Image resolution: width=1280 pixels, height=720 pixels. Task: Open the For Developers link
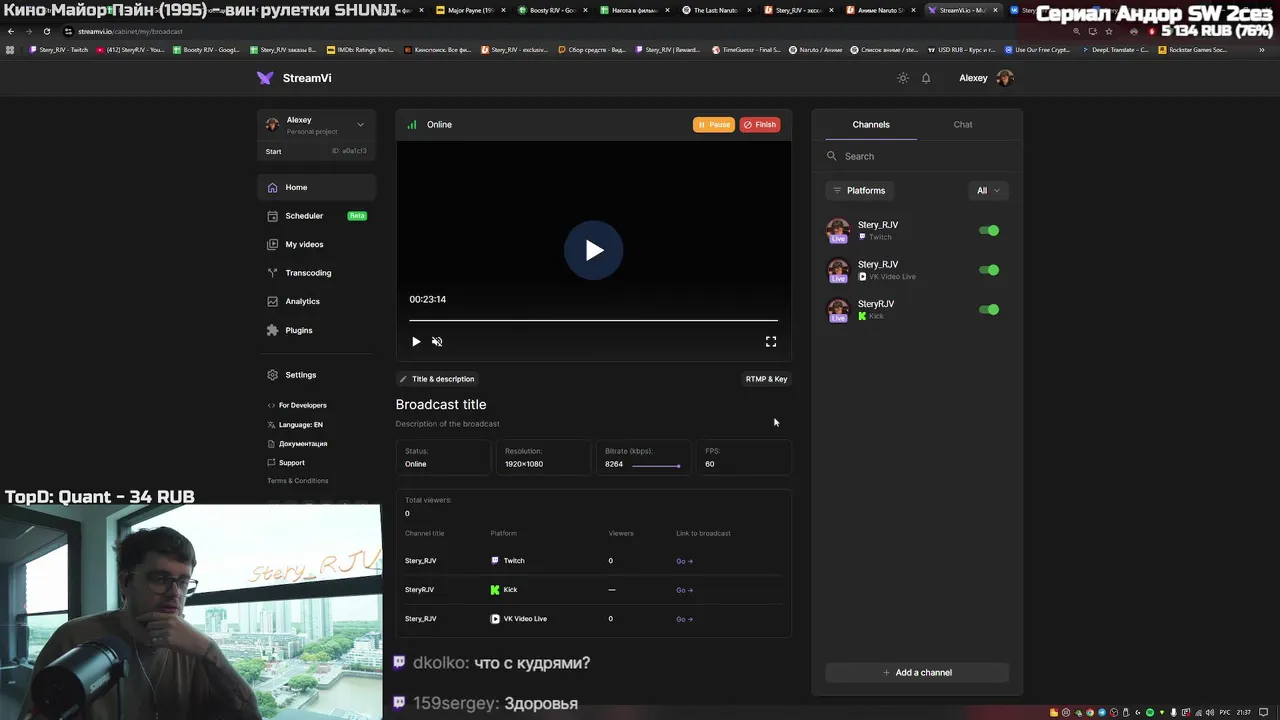click(x=297, y=405)
